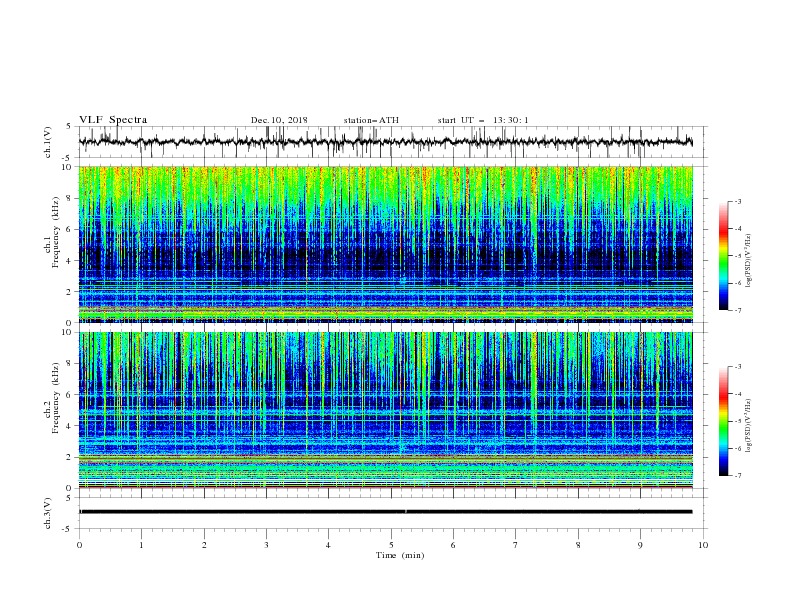The image size is (792, 612).
Task: Click the "10" frequency tick of ch.2 spectrogram
Action: click(x=68, y=332)
